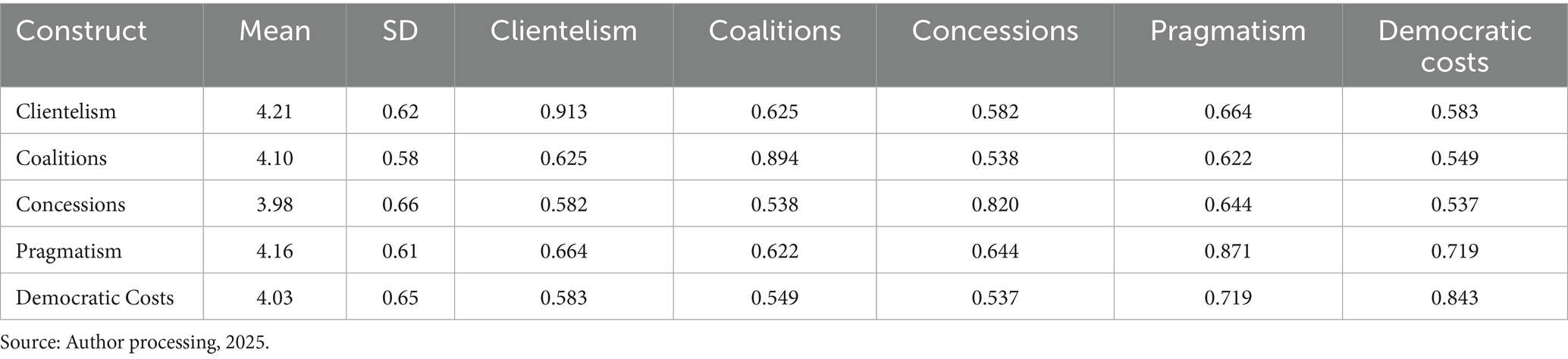The image size is (1568, 359).
Task: Select the Concessions column header
Action: (x=995, y=31)
